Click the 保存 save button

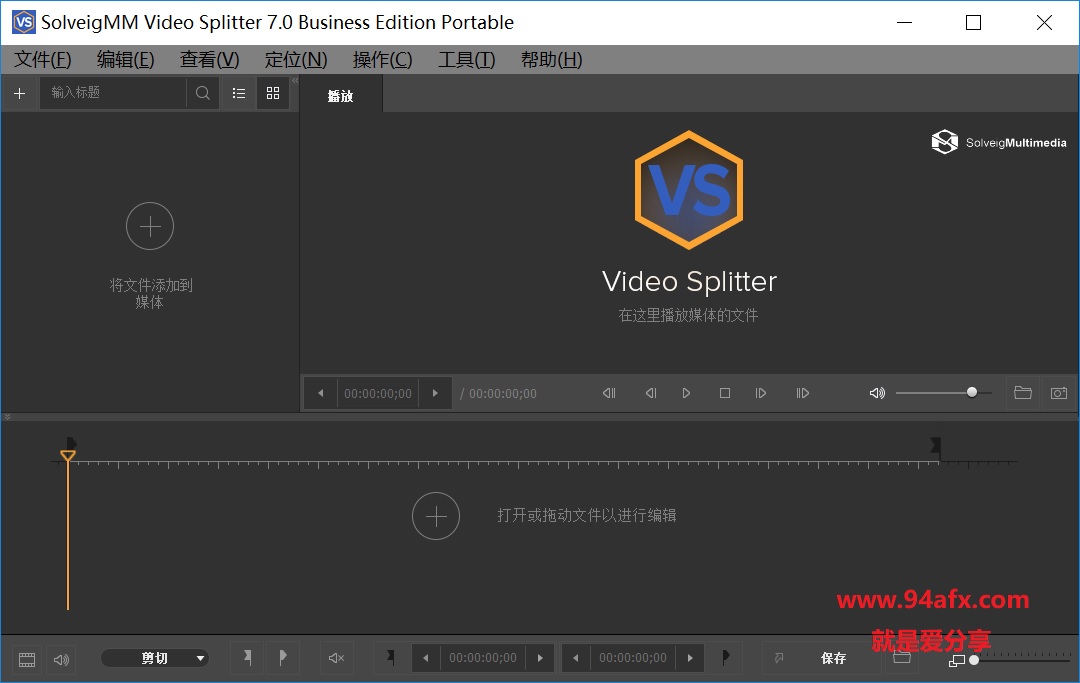coord(833,658)
